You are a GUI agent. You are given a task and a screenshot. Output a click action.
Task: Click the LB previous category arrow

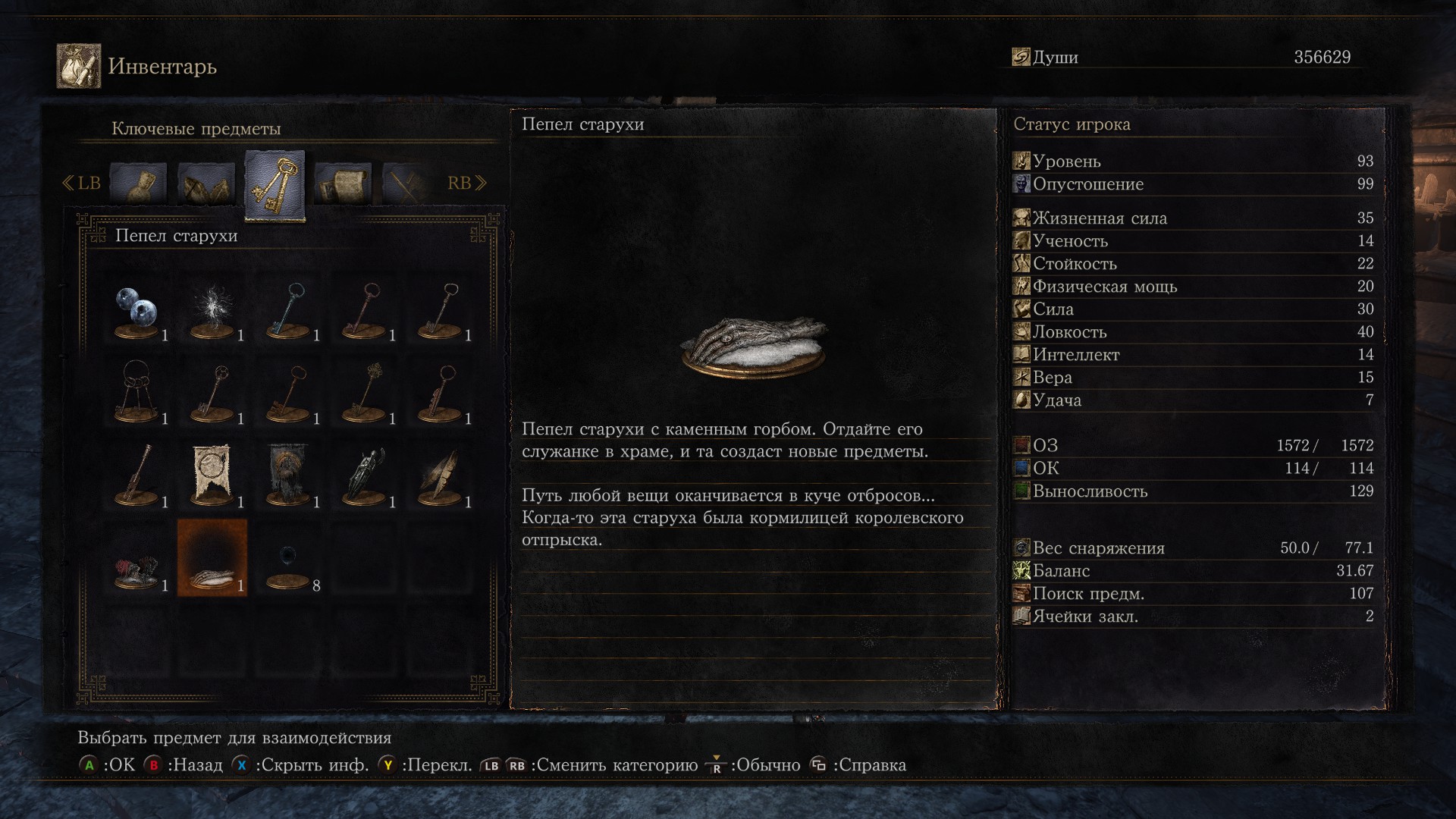click(81, 184)
